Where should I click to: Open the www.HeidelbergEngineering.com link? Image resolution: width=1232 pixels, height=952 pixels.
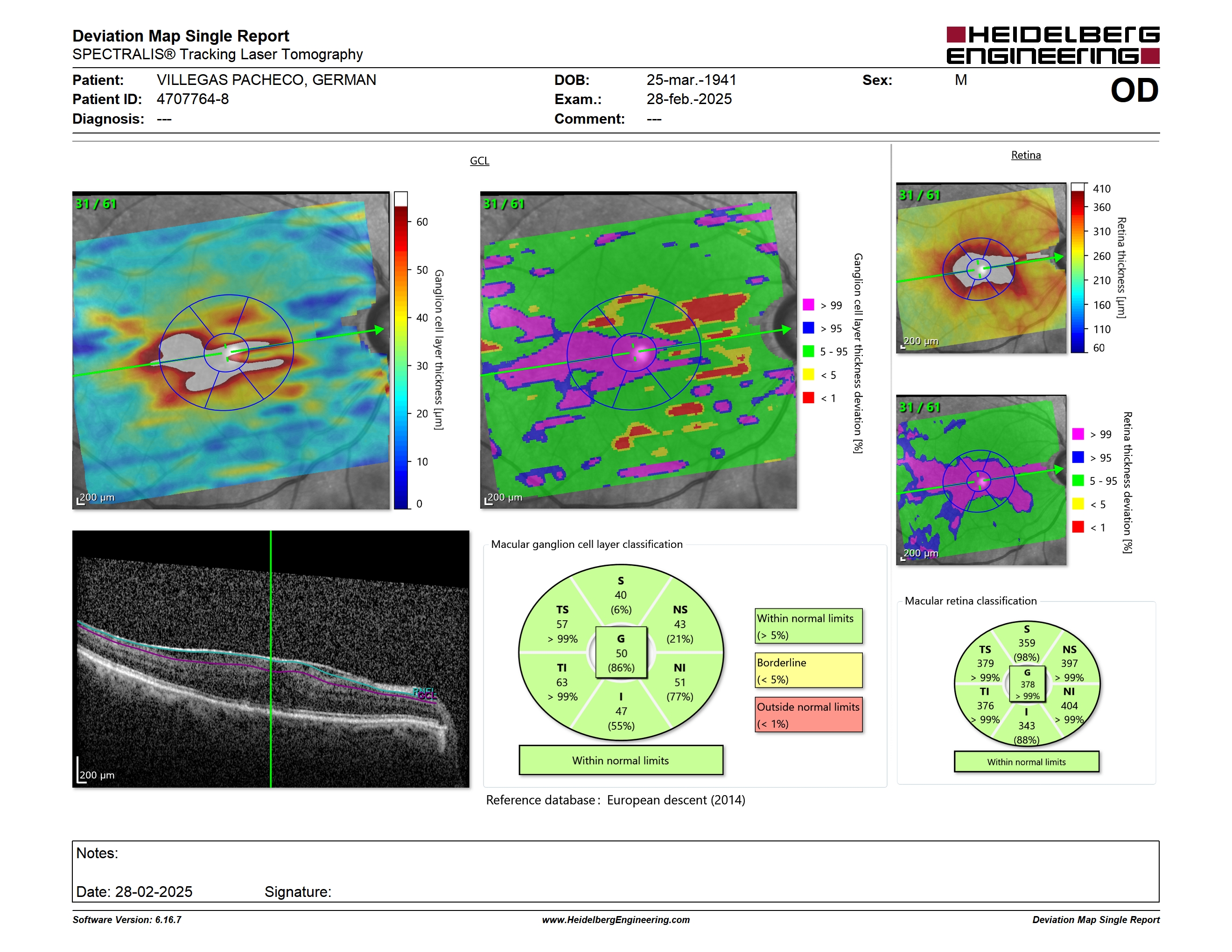pyautogui.click(x=616, y=920)
